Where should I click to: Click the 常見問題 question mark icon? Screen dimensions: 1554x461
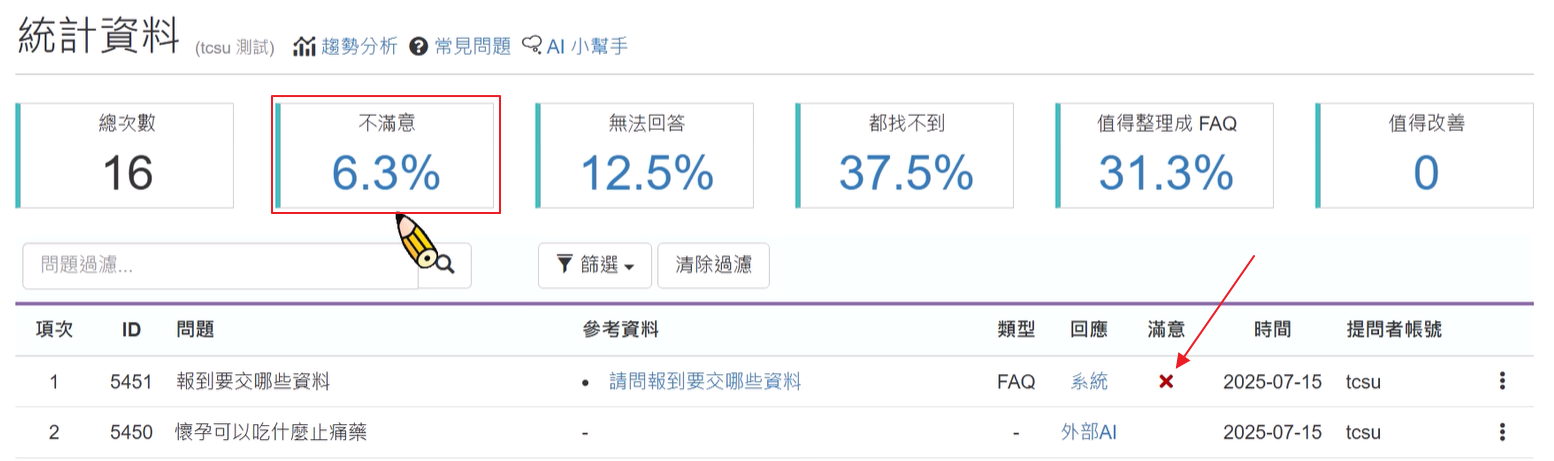(x=419, y=46)
